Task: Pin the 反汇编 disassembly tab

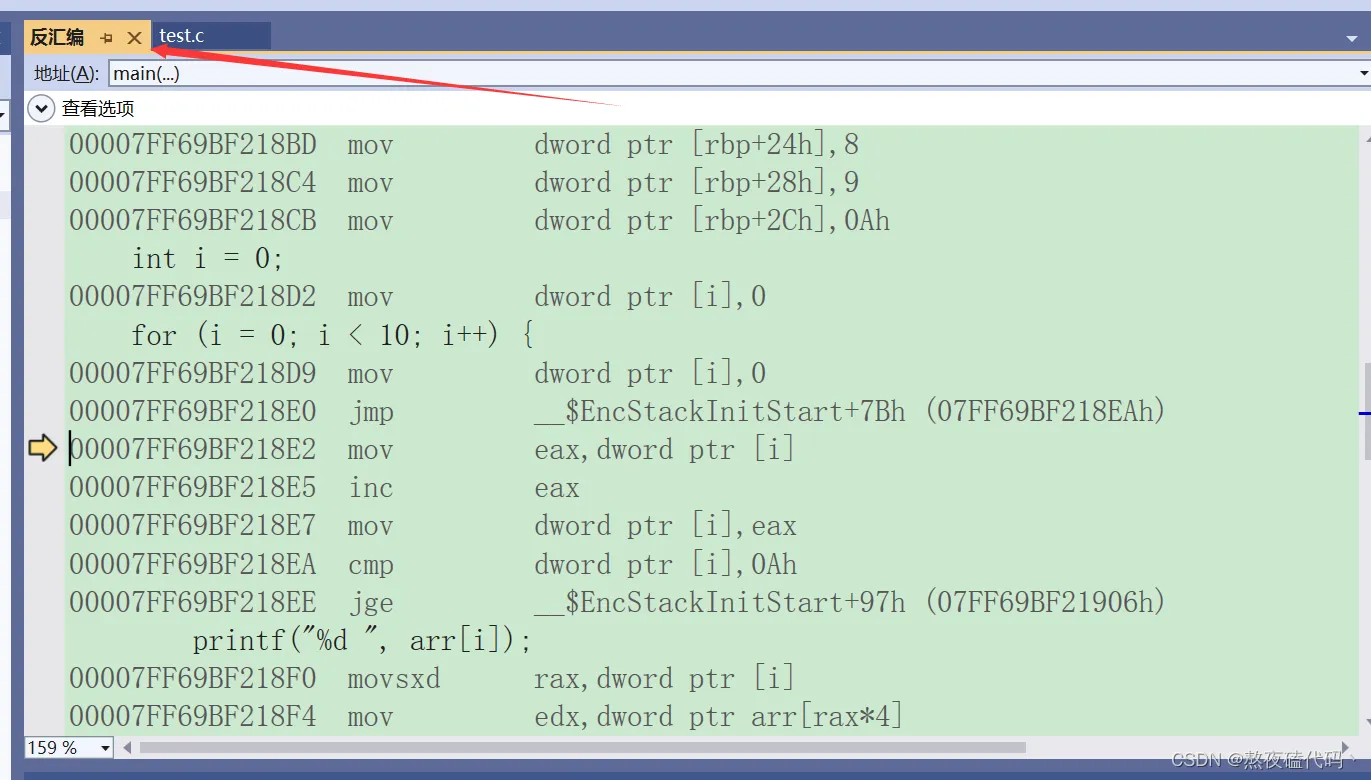Action: tap(107, 38)
